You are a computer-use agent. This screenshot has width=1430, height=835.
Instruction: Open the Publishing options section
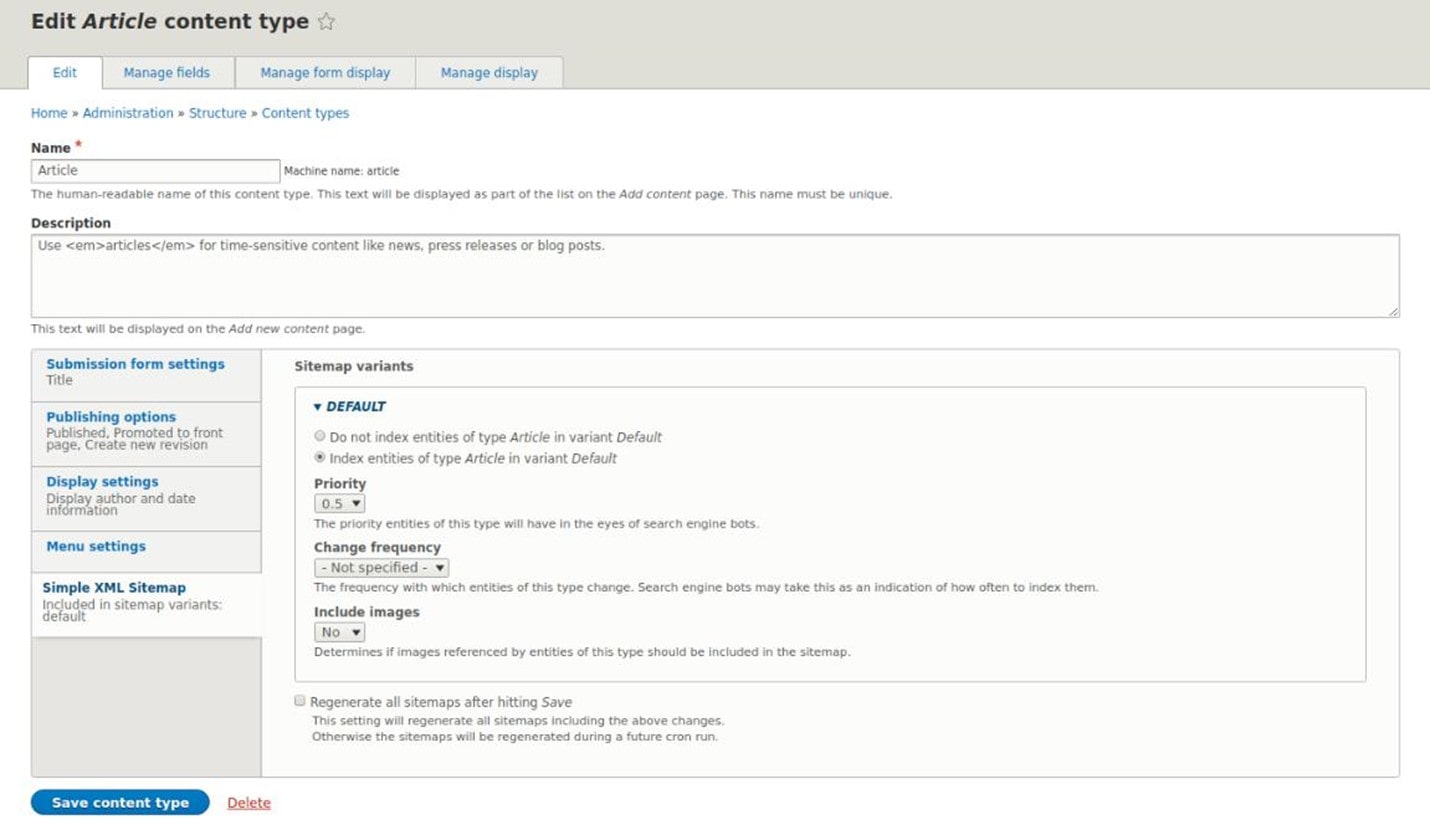[110, 417]
